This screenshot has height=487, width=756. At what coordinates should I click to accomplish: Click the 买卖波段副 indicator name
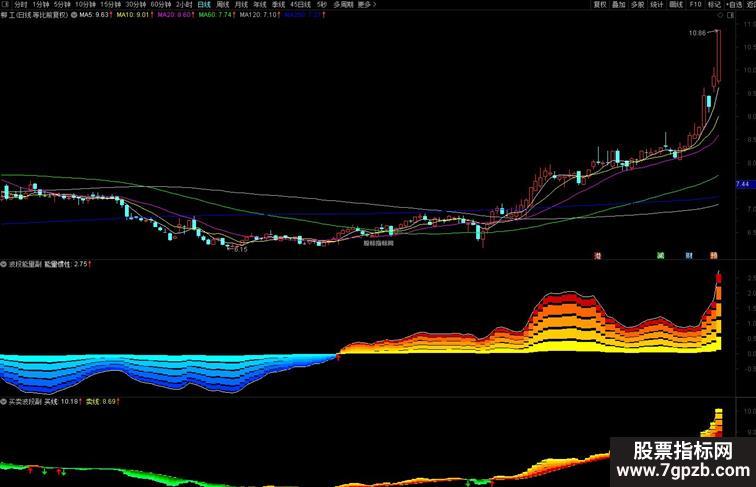25,401
